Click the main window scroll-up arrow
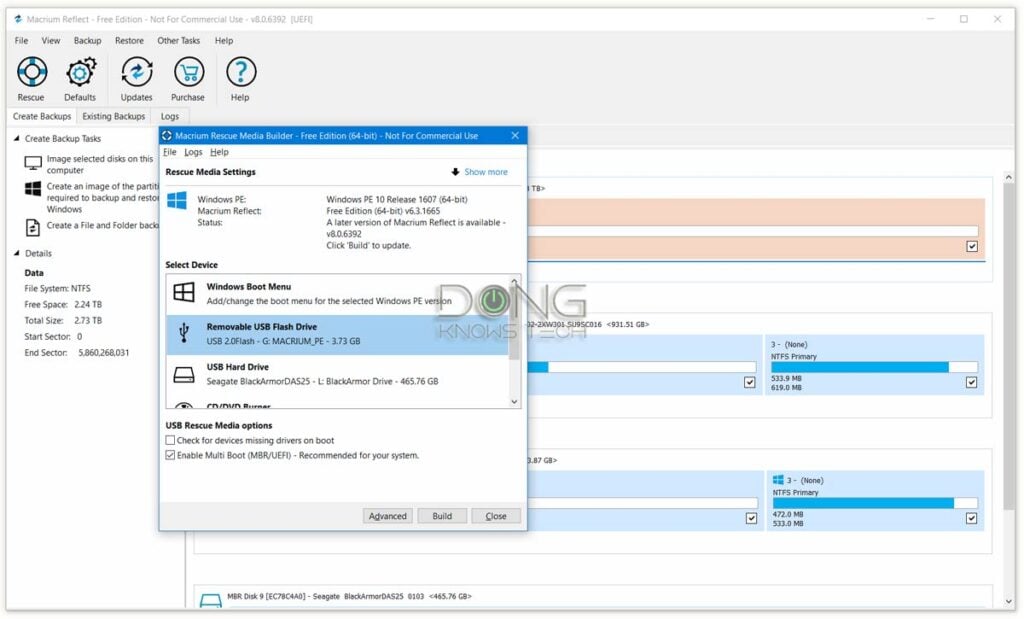Image resolution: width=1024 pixels, height=619 pixels. pos(1008,177)
